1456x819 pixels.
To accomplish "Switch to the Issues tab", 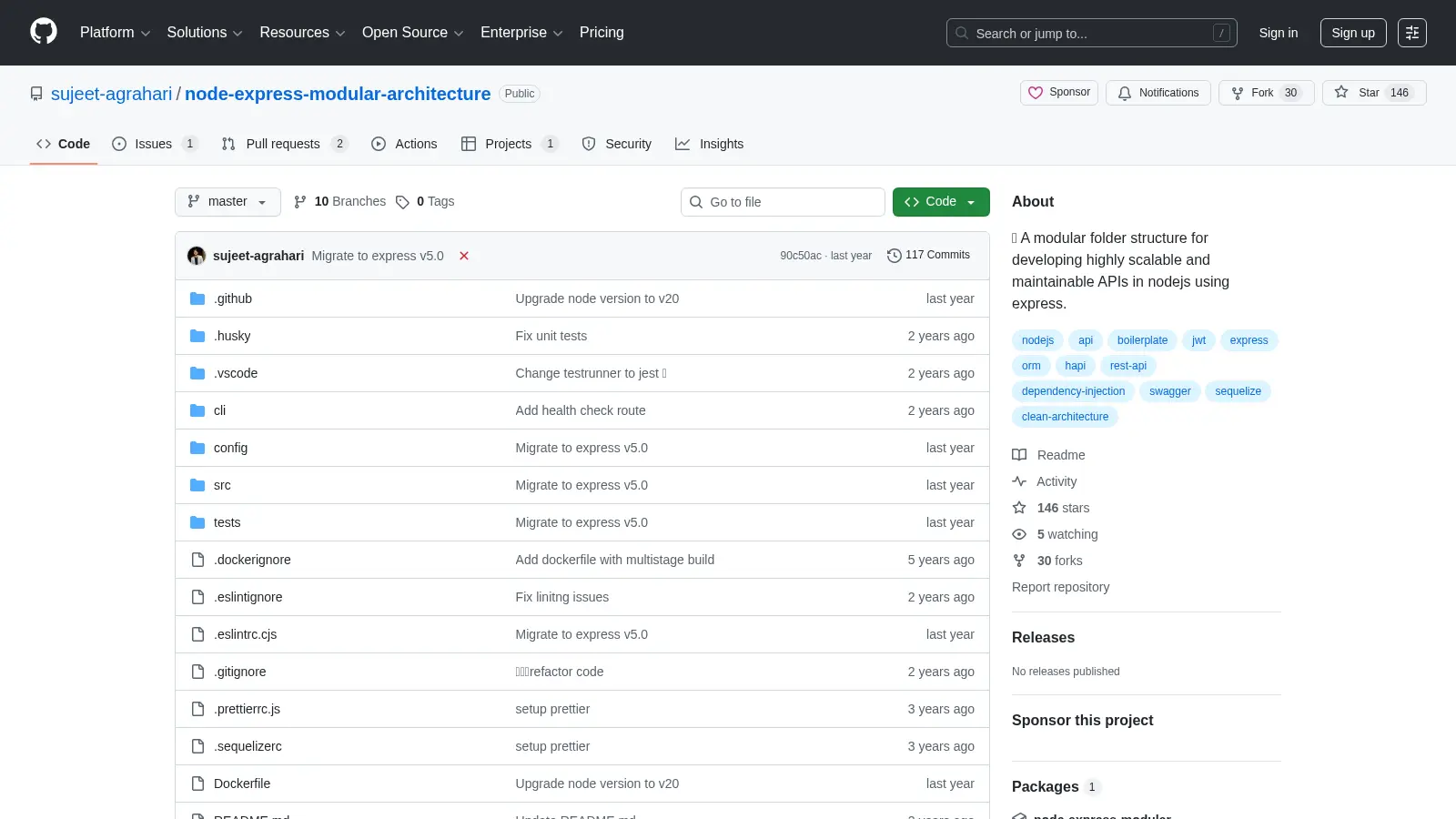I will [154, 144].
